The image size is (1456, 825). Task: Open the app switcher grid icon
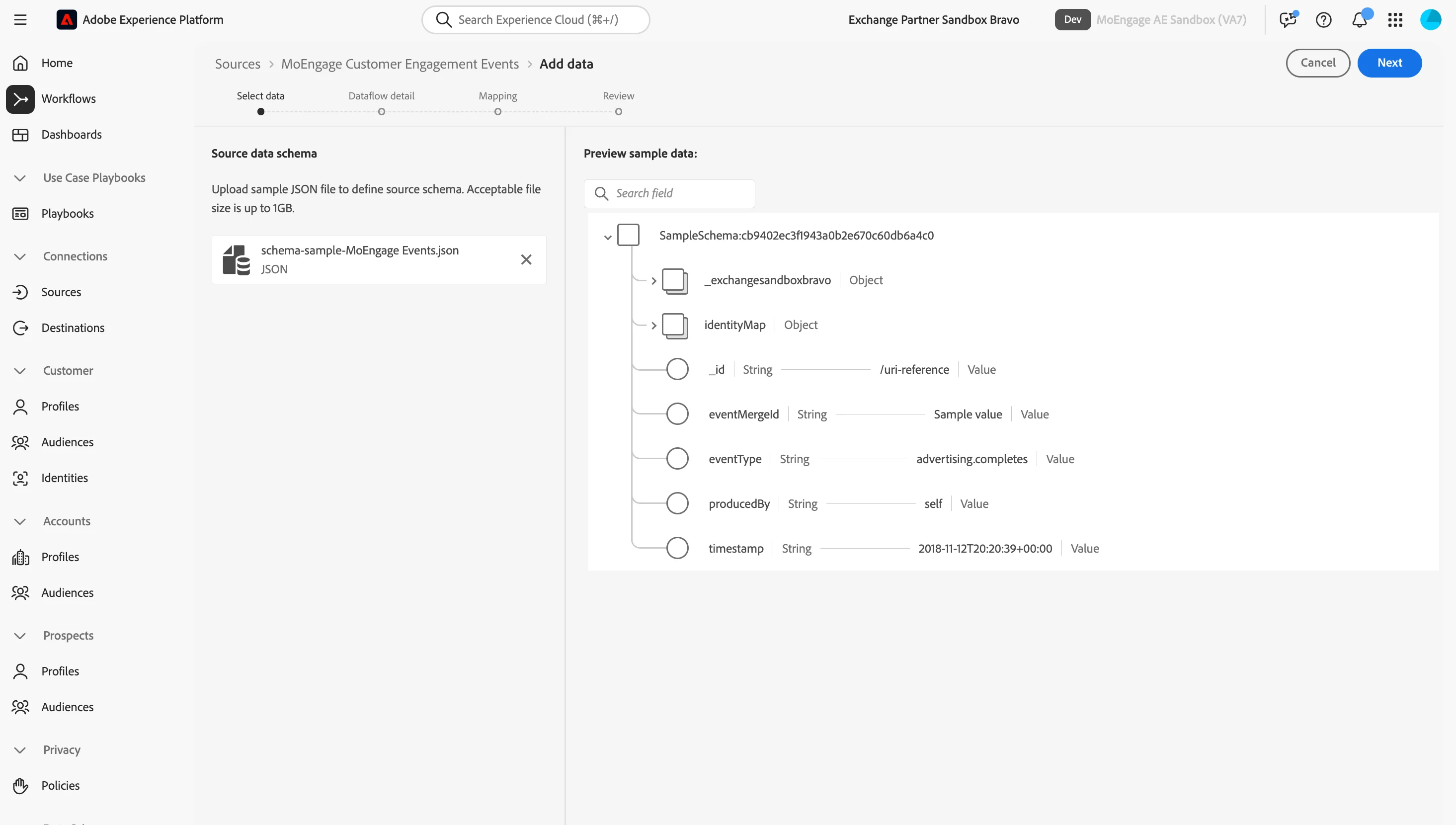1395,20
